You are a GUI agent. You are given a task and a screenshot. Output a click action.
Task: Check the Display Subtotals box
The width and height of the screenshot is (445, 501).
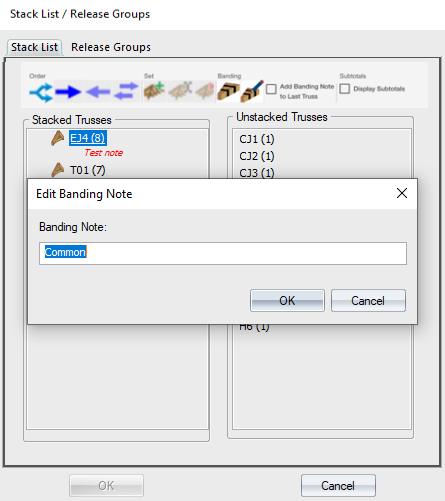point(345,89)
